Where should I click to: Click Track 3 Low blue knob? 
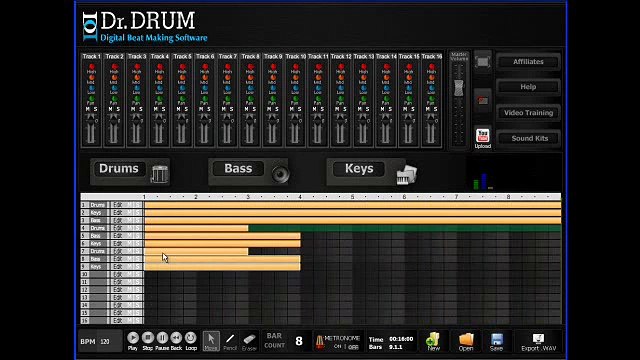coord(137,88)
